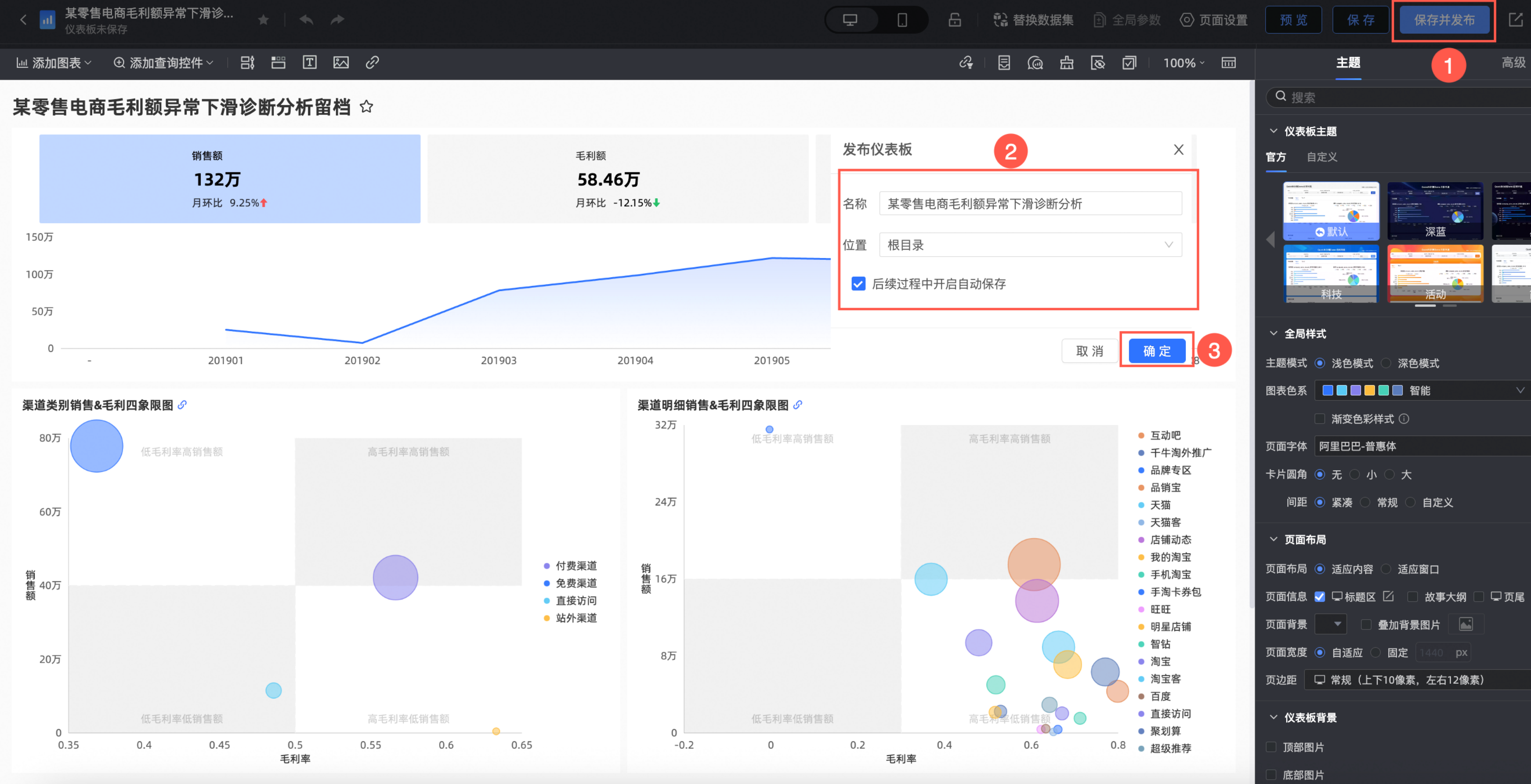Screen dimensions: 1531x784
Task: Click the 预览 button
Action: tap(1293, 20)
